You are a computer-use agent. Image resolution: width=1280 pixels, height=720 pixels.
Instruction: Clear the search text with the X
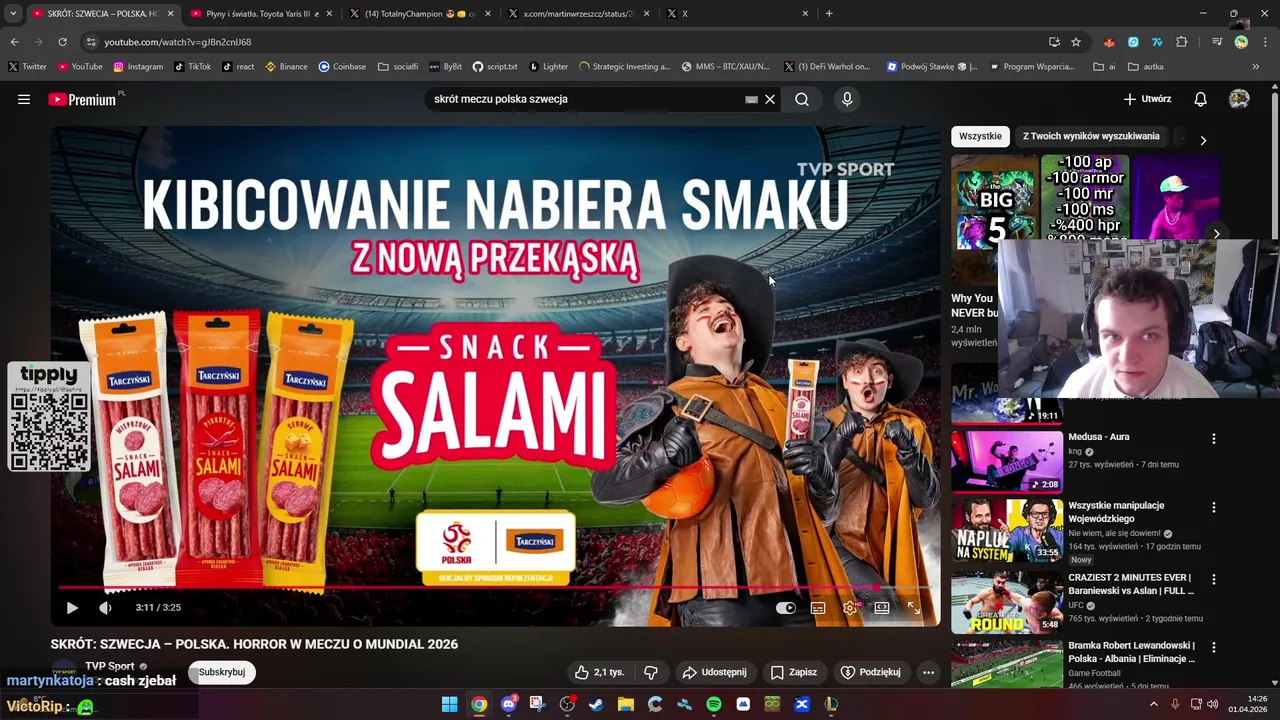point(770,99)
